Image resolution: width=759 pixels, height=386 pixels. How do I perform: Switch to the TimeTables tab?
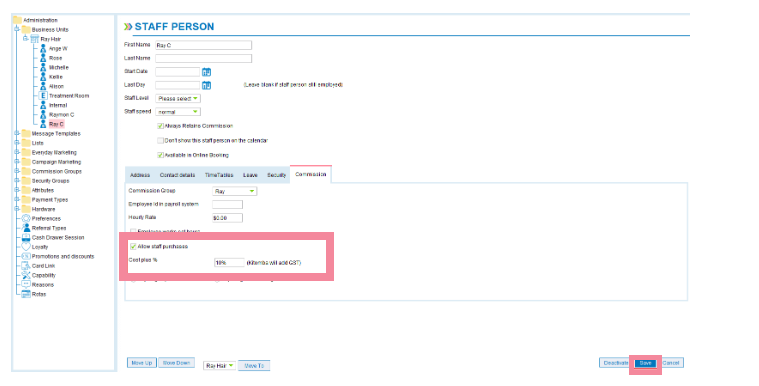[x=219, y=175]
